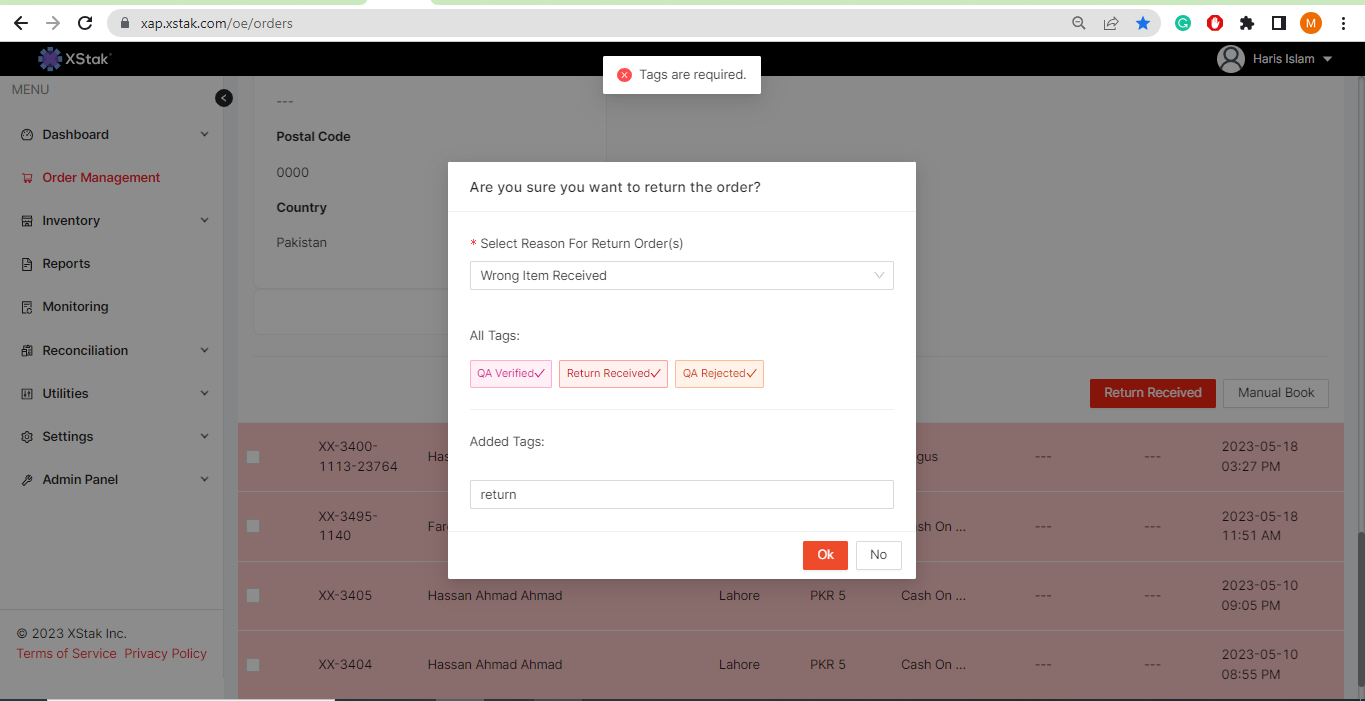Click No to cancel the return
The height and width of the screenshot is (701, 1365).
(x=878, y=555)
